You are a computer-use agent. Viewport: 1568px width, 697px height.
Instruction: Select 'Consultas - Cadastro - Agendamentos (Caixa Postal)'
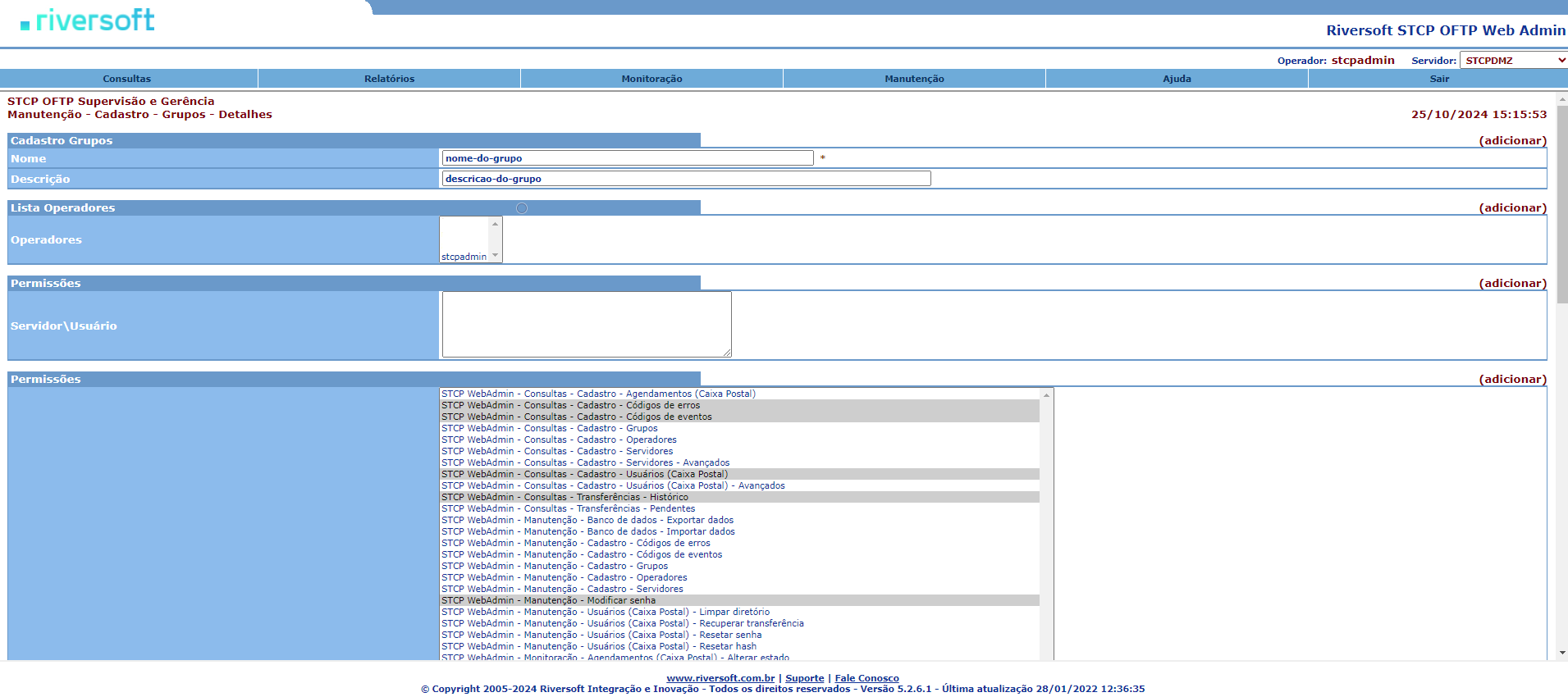(740, 394)
